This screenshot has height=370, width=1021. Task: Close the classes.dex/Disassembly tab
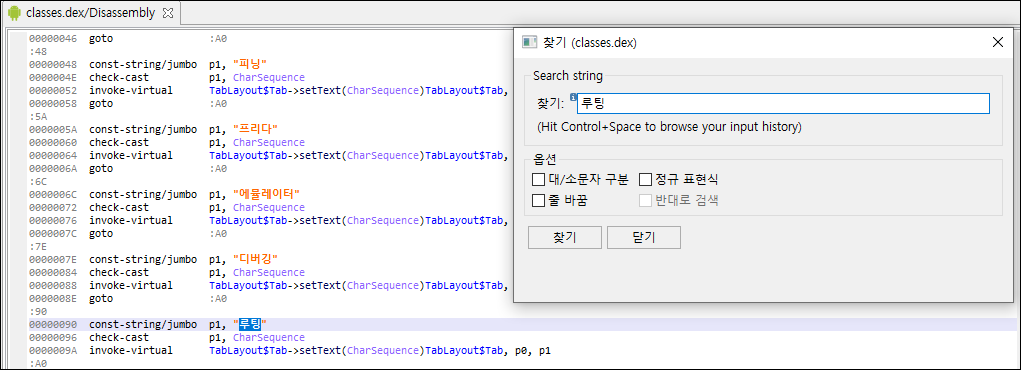tap(167, 12)
